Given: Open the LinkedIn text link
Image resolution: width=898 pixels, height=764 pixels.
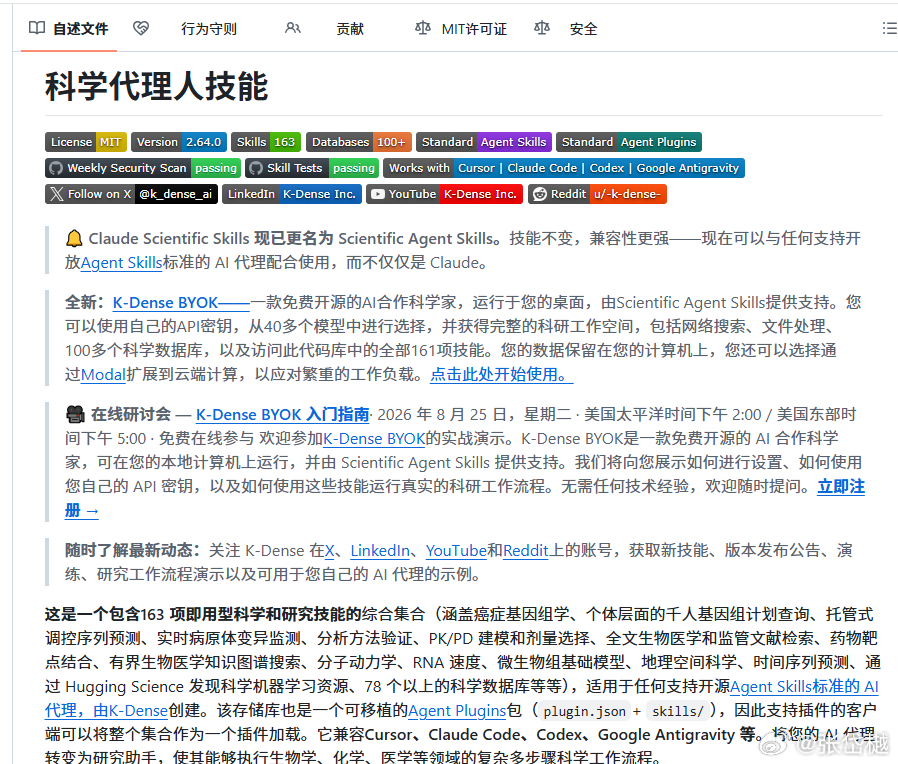Looking at the screenshot, I should point(380,550).
